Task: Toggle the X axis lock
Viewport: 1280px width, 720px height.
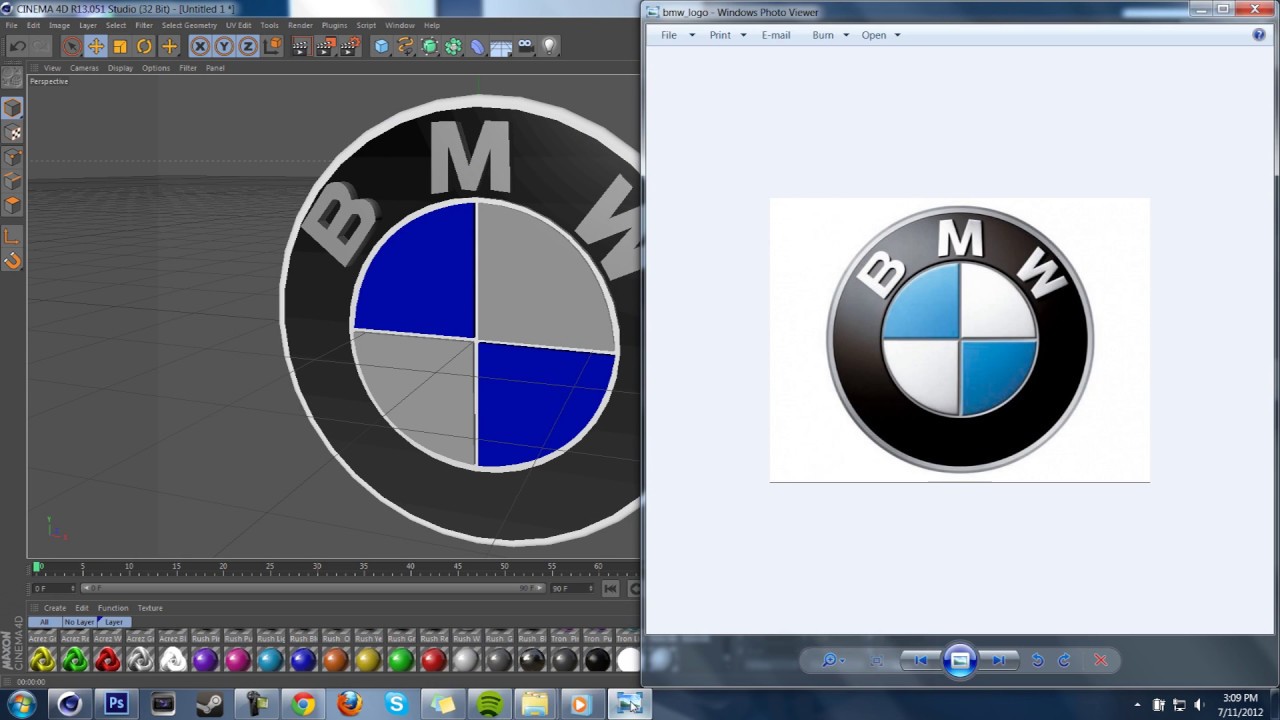Action: pos(200,46)
